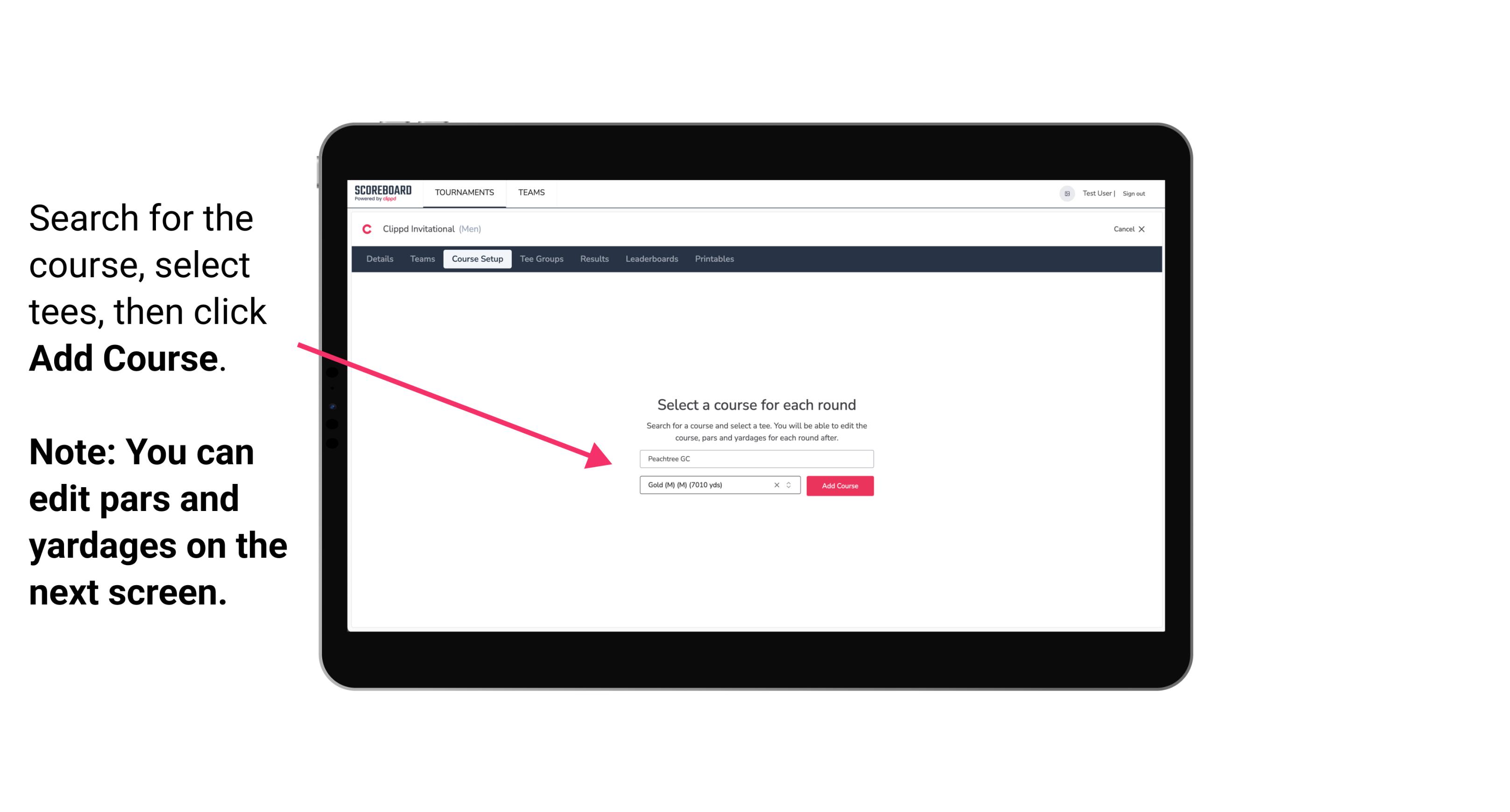Select the Printables tab
The width and height of the screenshot is (1510, 812).
coord(714,259)
